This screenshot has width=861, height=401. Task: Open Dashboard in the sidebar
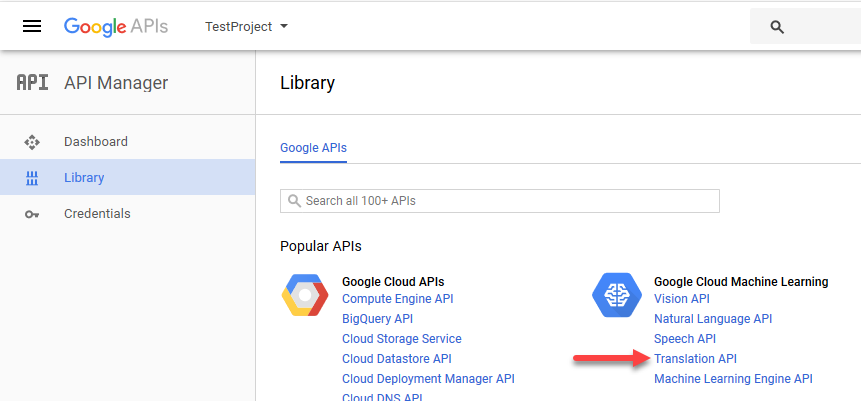coord(96,142)
